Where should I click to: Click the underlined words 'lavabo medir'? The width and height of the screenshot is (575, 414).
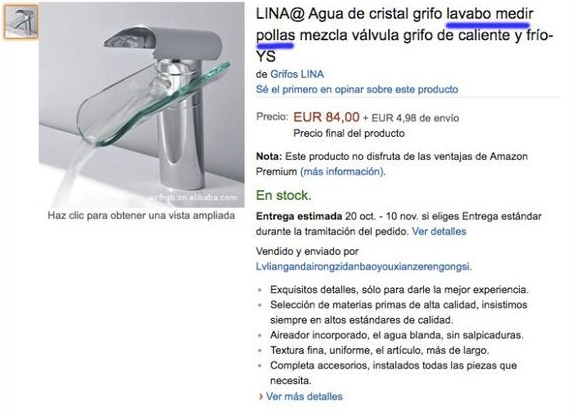click(x=490, y=15)
